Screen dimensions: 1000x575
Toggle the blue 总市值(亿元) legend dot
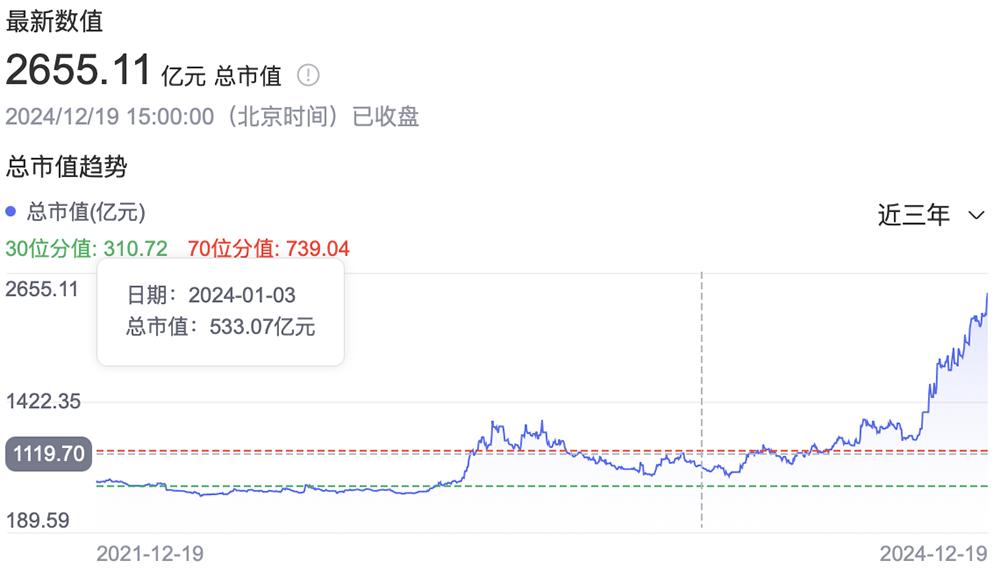pyautogui.click(x=11, y=211)
